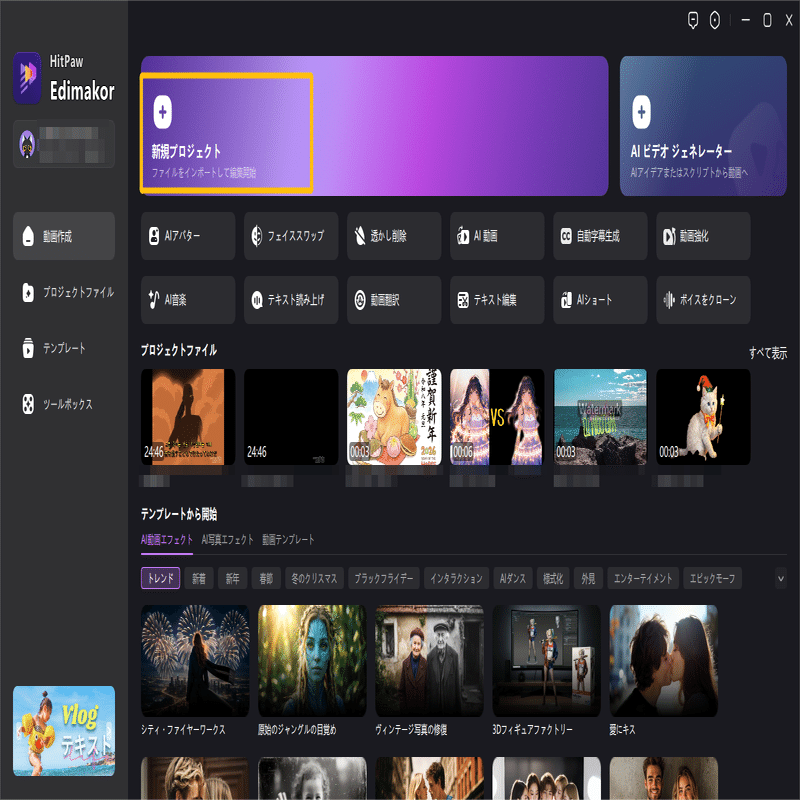Open the 原始のジャングルの目覚め template

[x=312, y=661]
